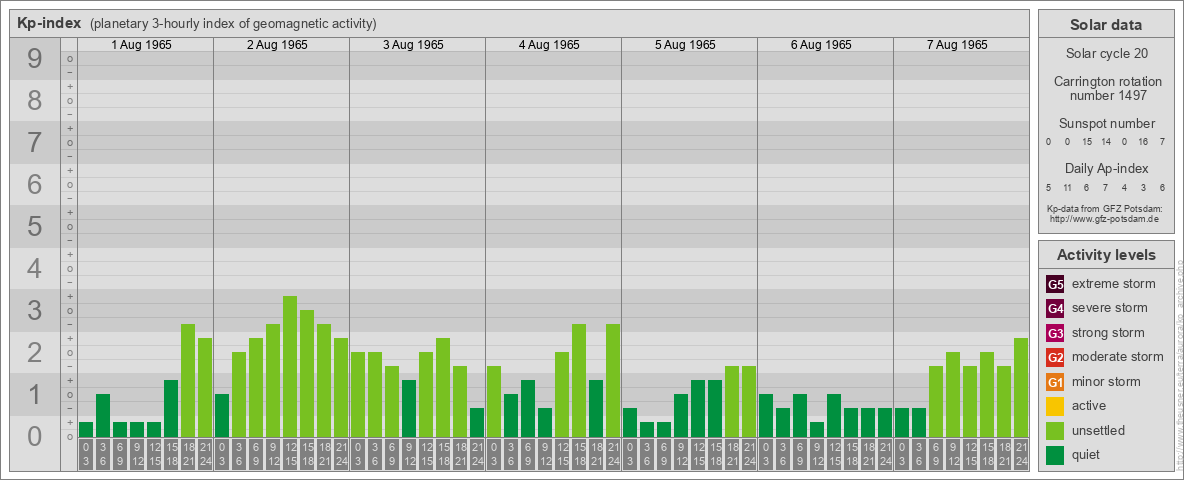Viewport: 1184px width, 480px height.
Task: Click the 15-18h bar on 3 Aug 1965
Action: click(x=443, y=388)
